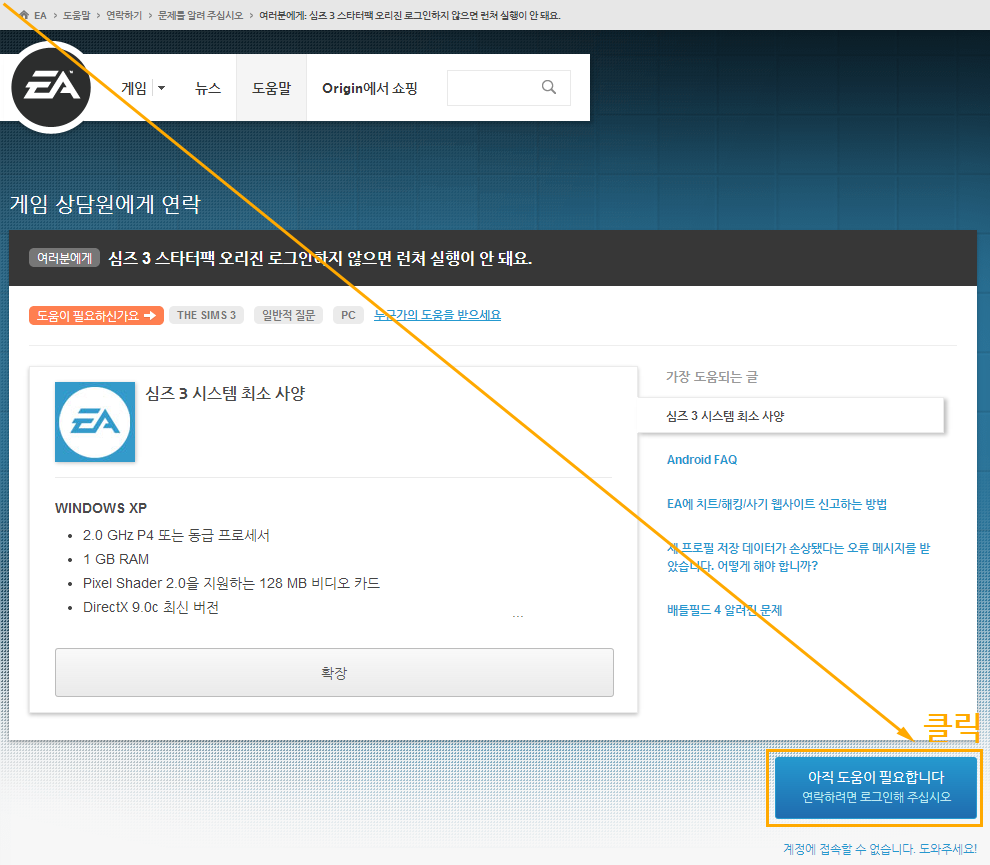
Task: Click the DirectX 9.0c 최신 버전 item
Action: tap(151, 607)
